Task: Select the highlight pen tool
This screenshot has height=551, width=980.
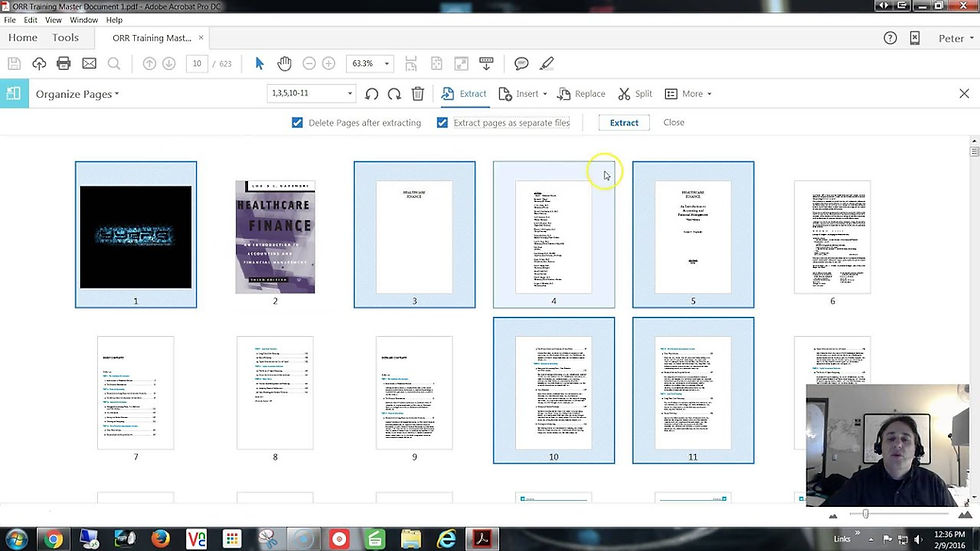Action: [546, 63]
